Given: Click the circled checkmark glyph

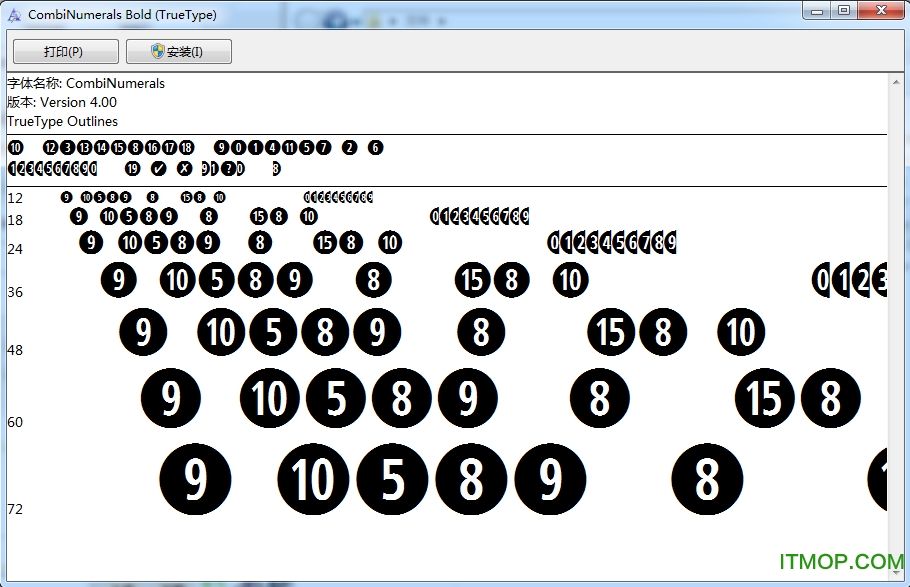Looking at the screenshot, I should point(158,168).
